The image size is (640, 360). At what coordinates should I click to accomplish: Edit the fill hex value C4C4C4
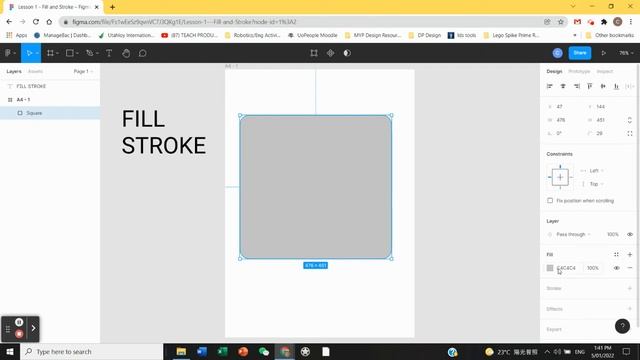point(566,268)
